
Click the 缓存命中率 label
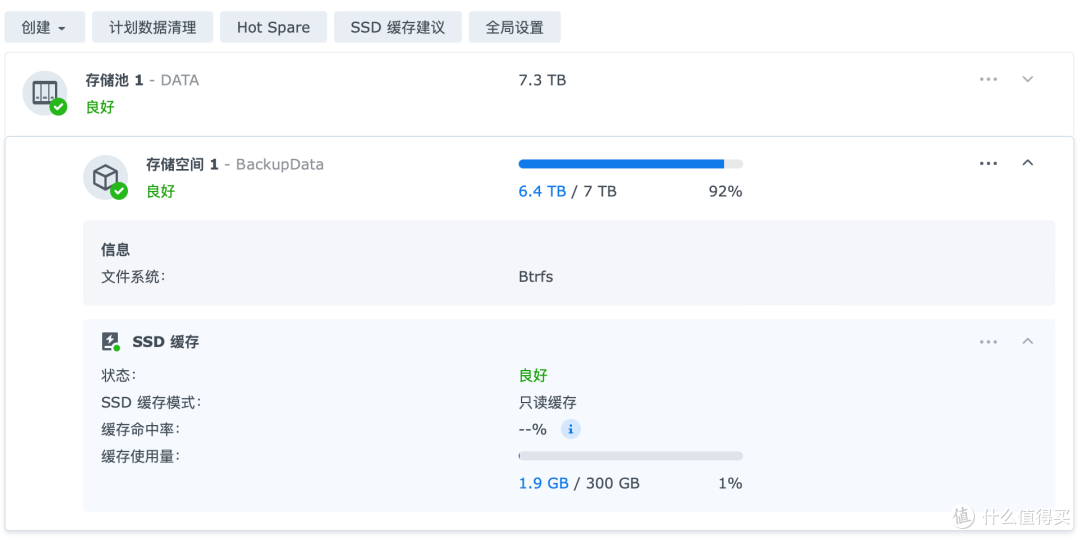(x=141, y=430)
